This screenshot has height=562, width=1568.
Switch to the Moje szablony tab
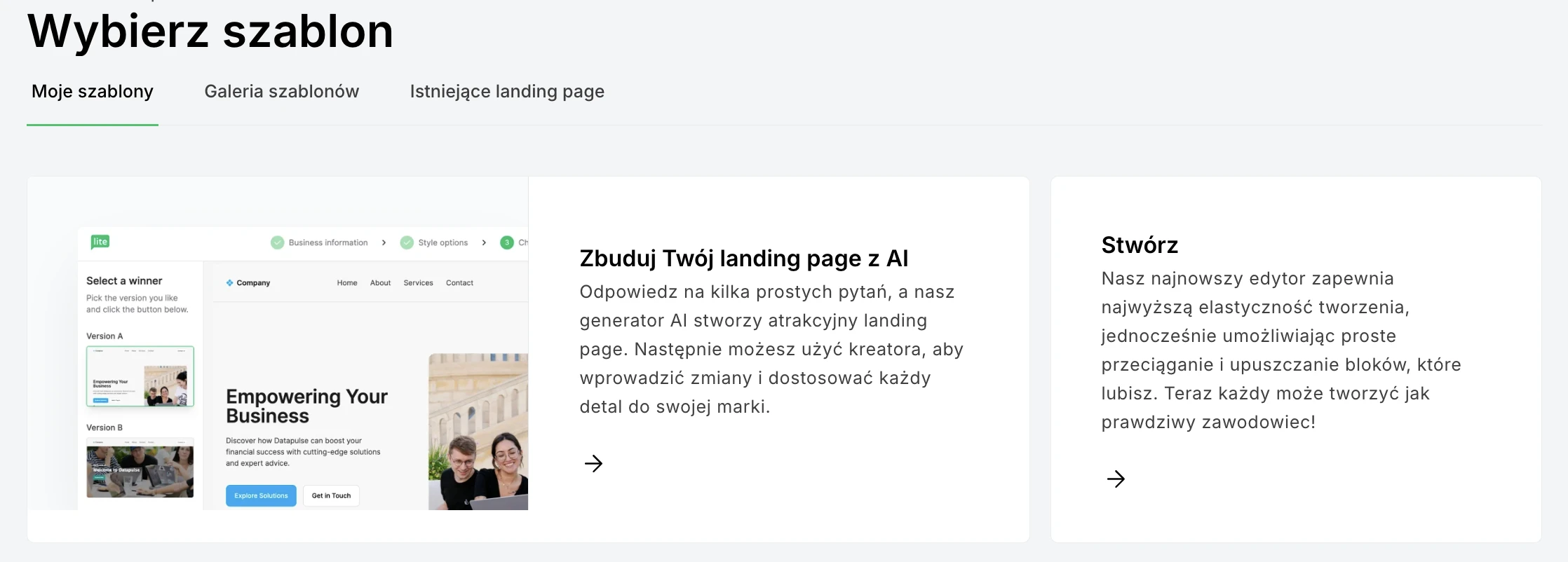(93, 92)
